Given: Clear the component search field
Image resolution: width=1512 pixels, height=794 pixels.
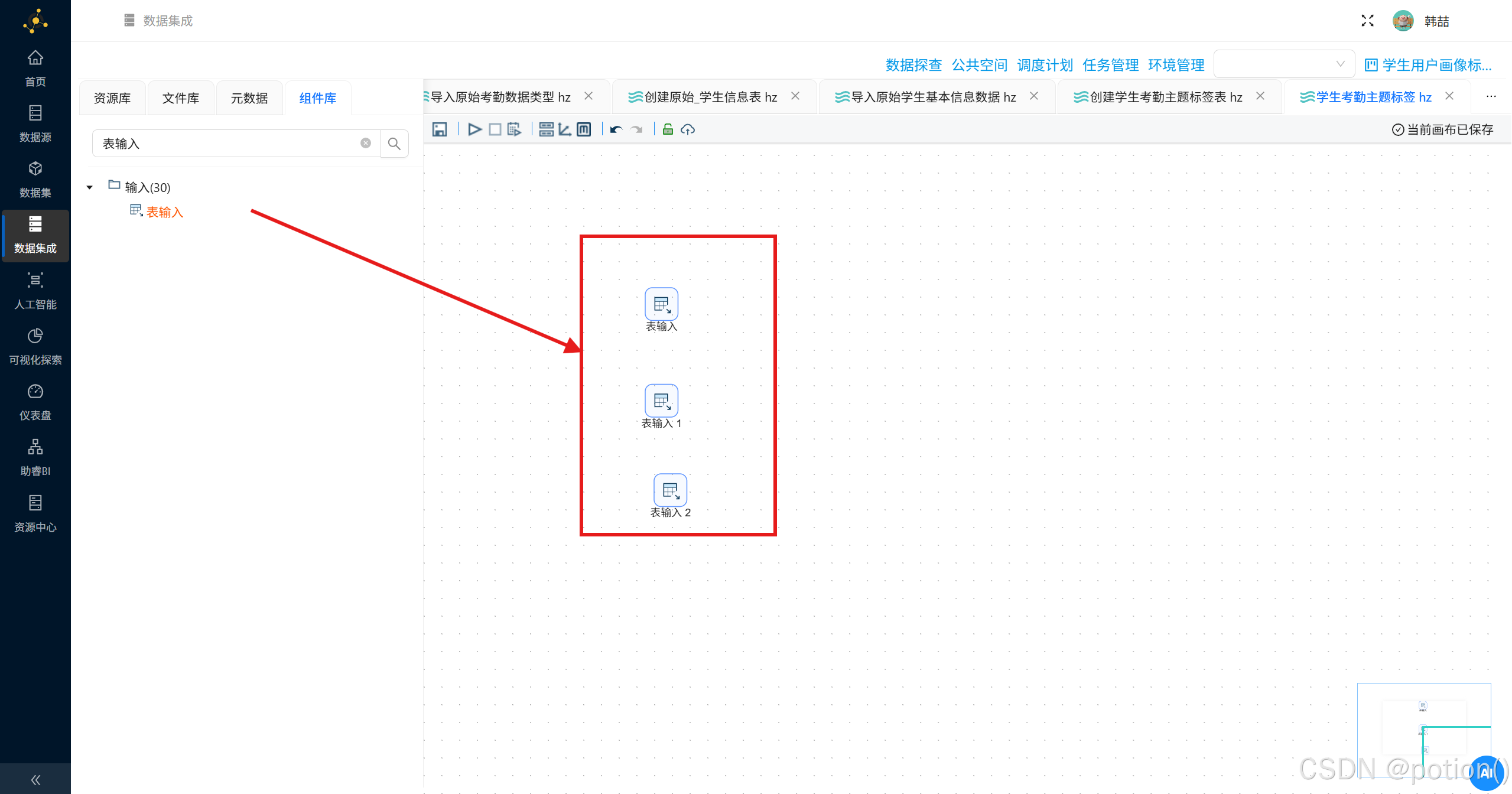Looking at the screenshot, I should click(x=366, y=143).
